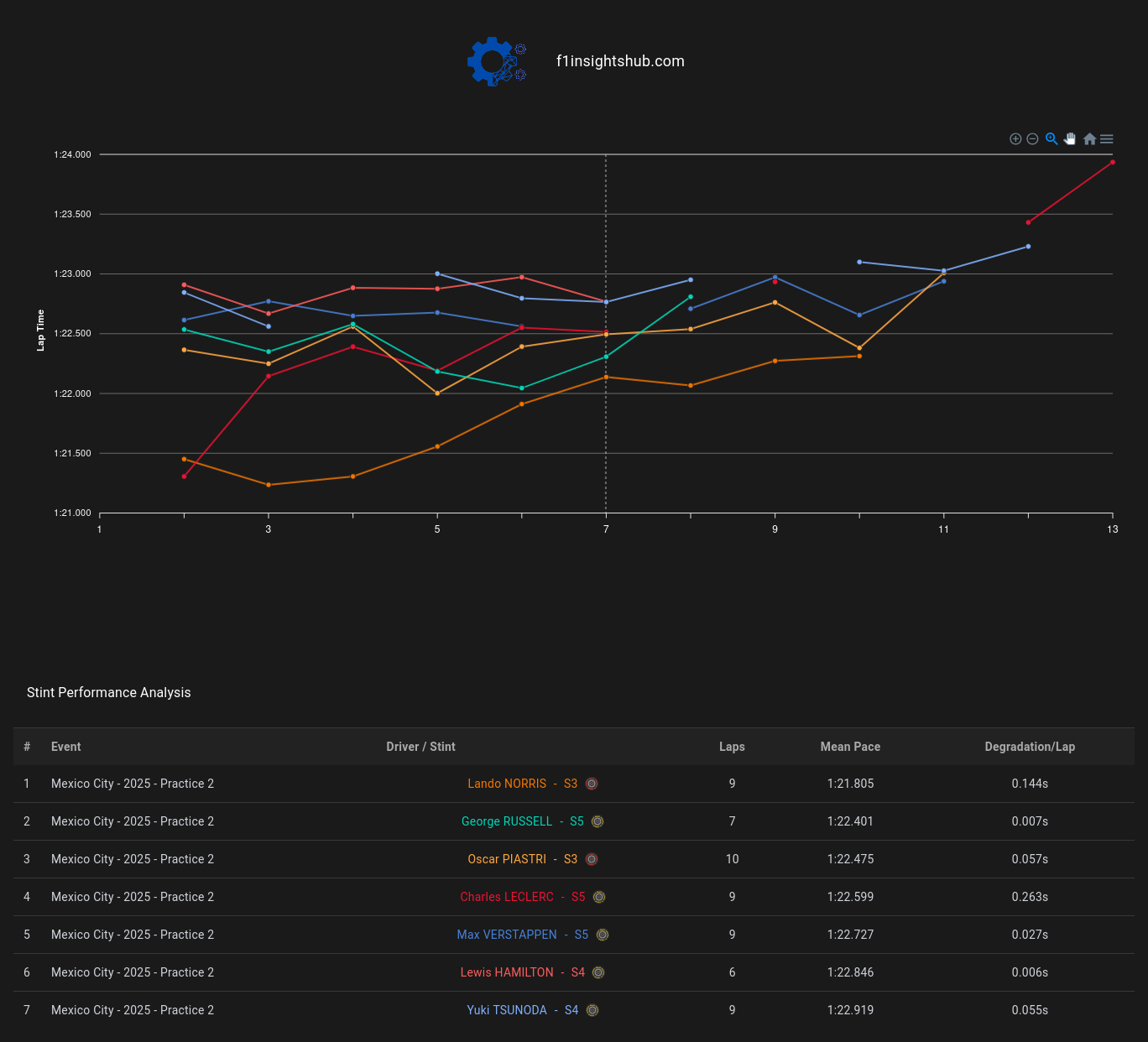Screen dimensions: 1148x1042
Task: Enable the panning hand tool
Action: pos(1070,139)
